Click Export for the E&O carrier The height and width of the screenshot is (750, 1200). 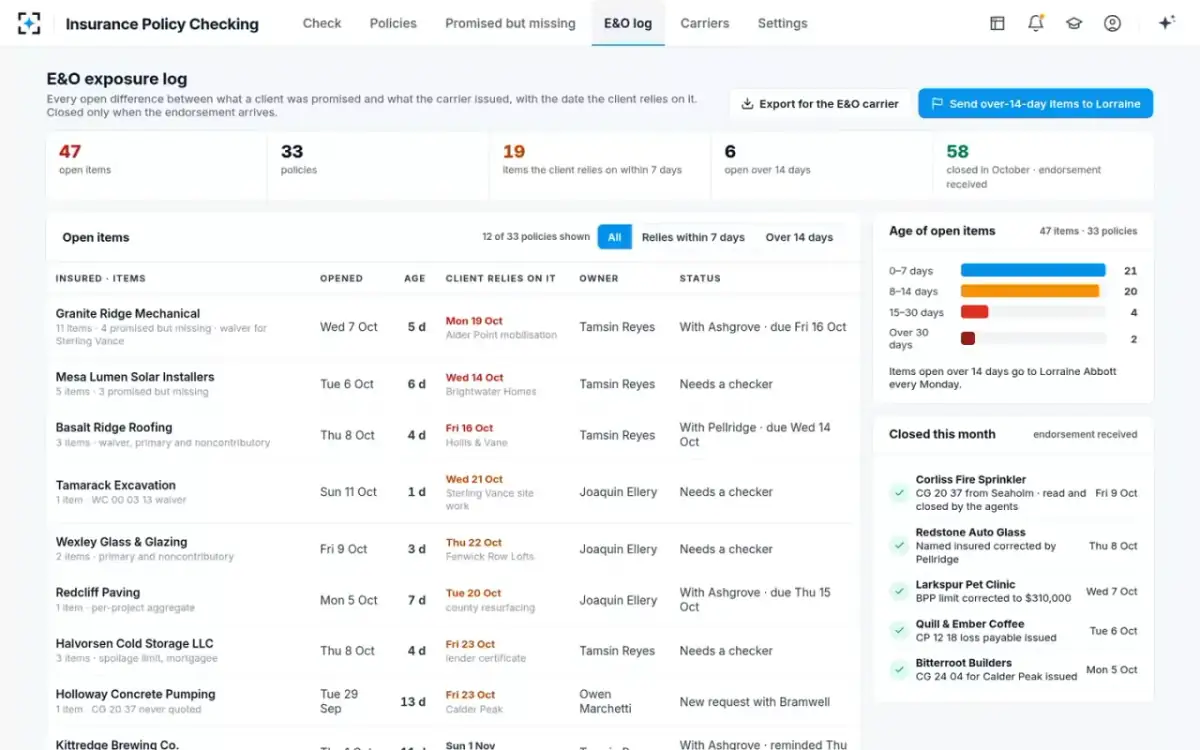click(820, 103)
